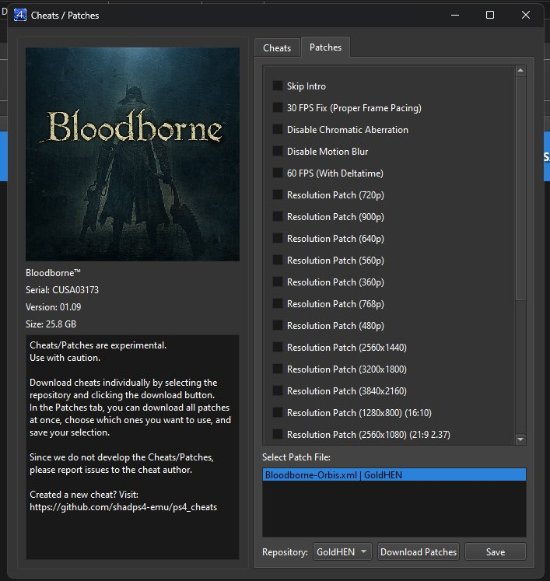Viewport: 550px width, 581px height.
Task: Click the scroll down arrow of patch list
Action: pos(520,439)
